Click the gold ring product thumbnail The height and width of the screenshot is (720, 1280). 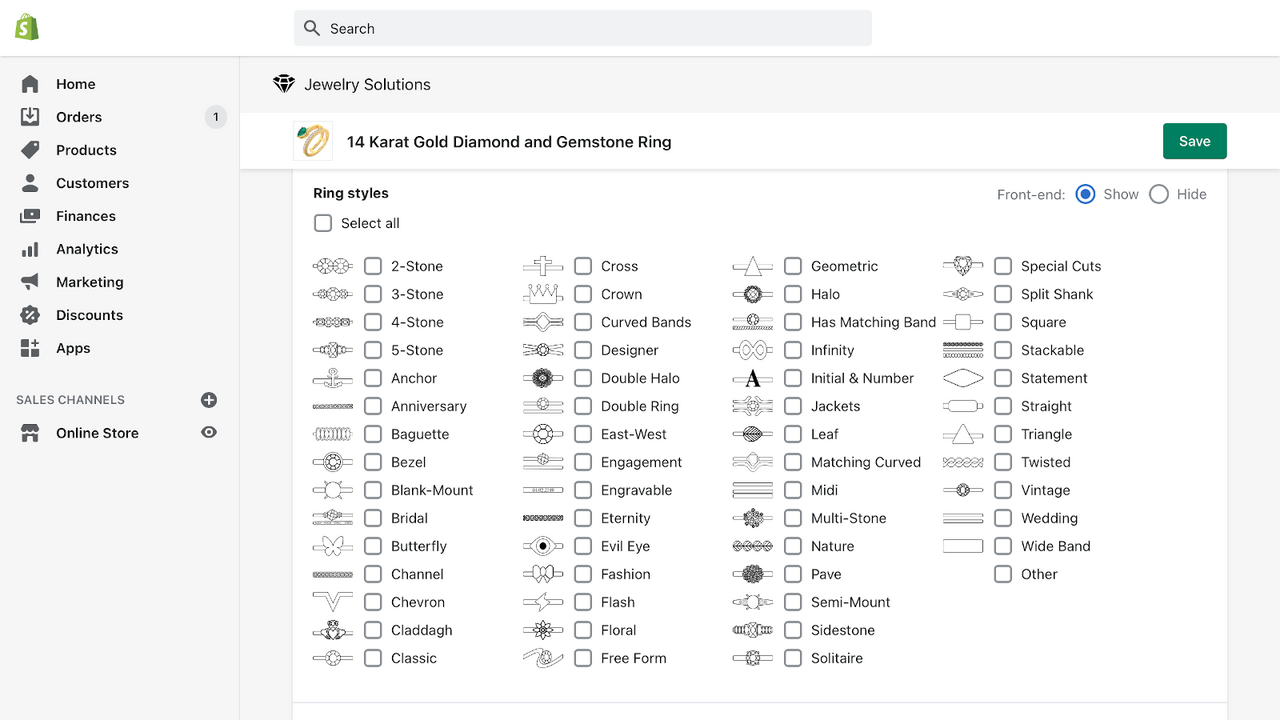(x=313, y=140)
